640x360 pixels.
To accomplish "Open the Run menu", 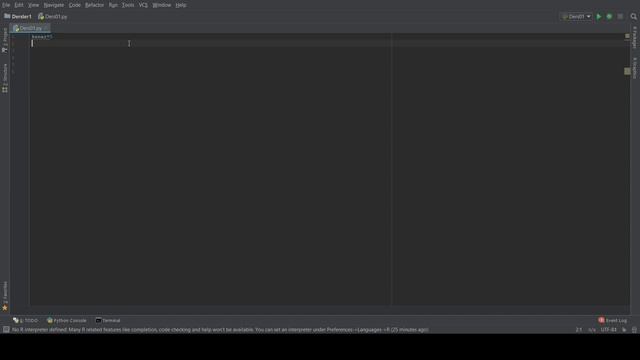I will pos(113,5).
